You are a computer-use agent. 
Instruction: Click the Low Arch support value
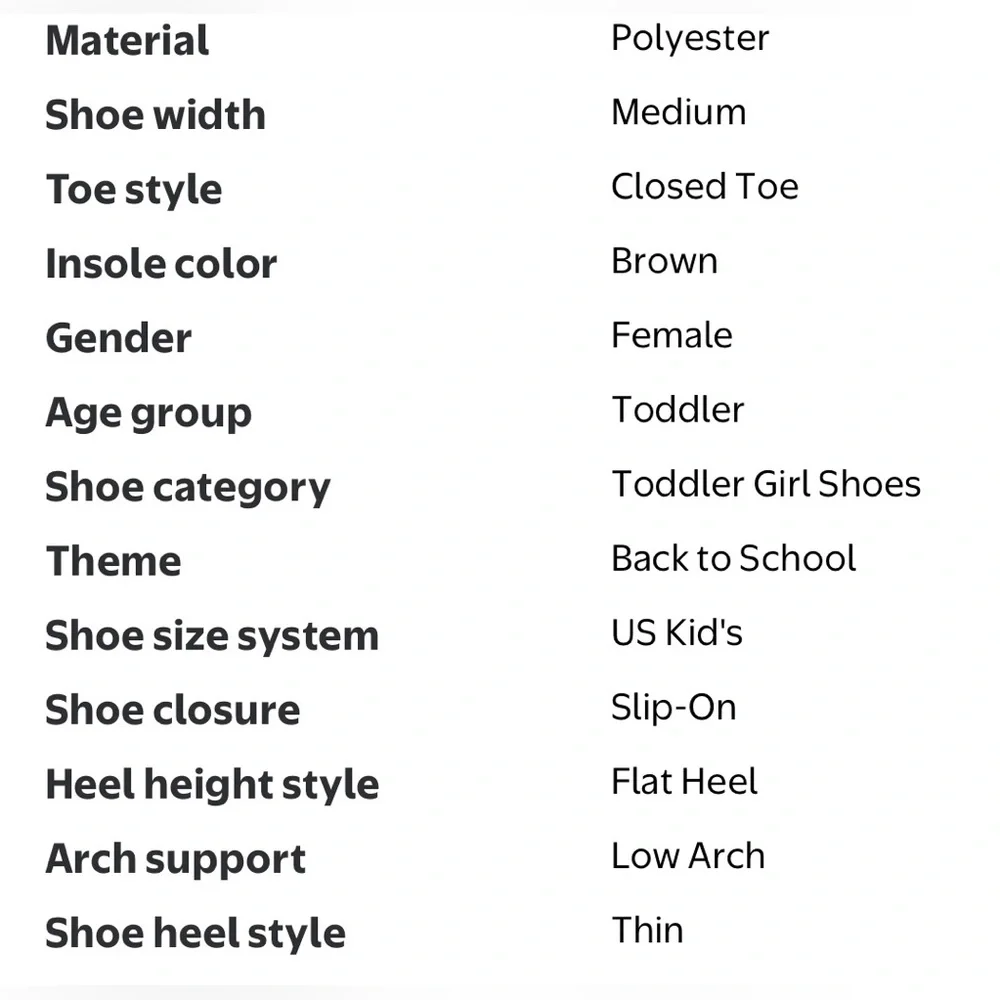pos(688,856)
